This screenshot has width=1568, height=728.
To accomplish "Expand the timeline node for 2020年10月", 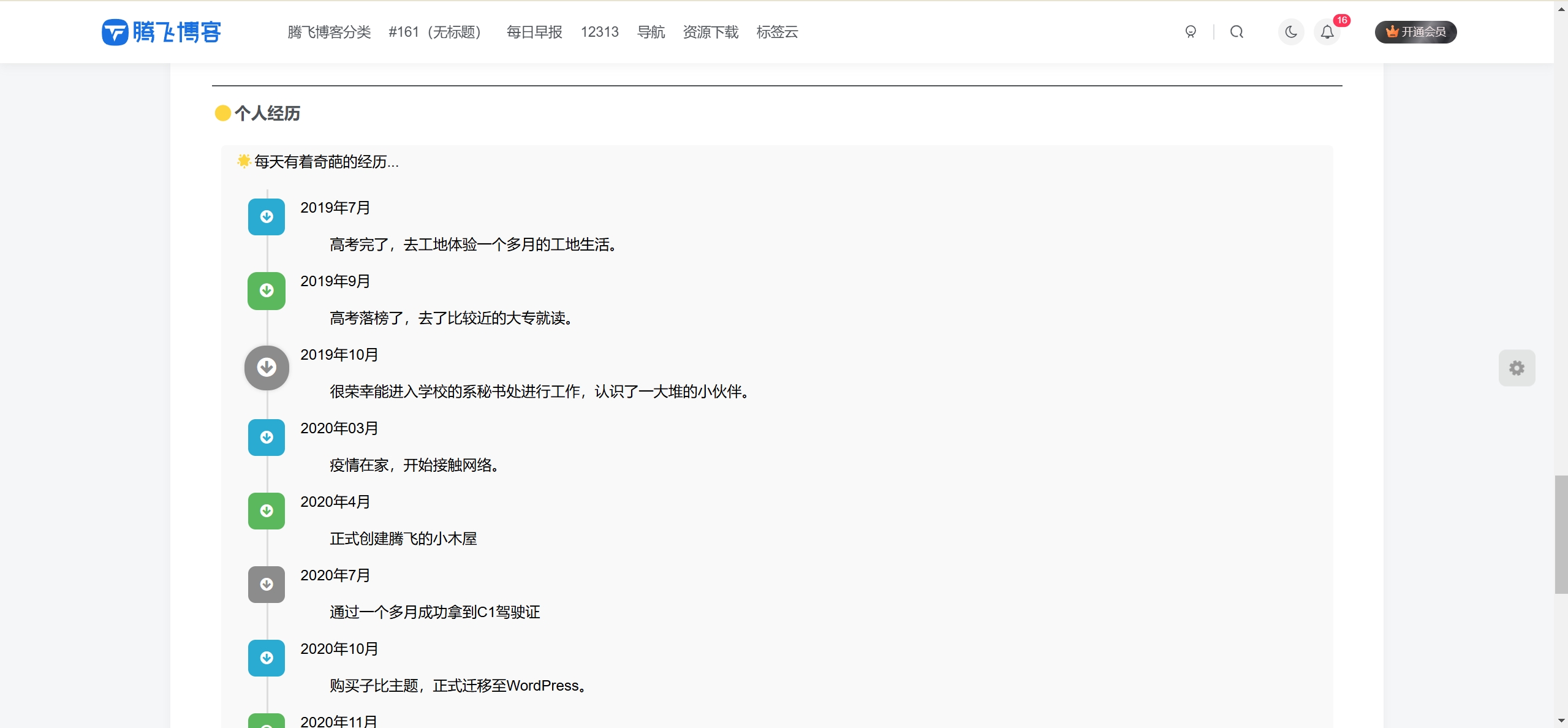I will (x=266, y=658).
